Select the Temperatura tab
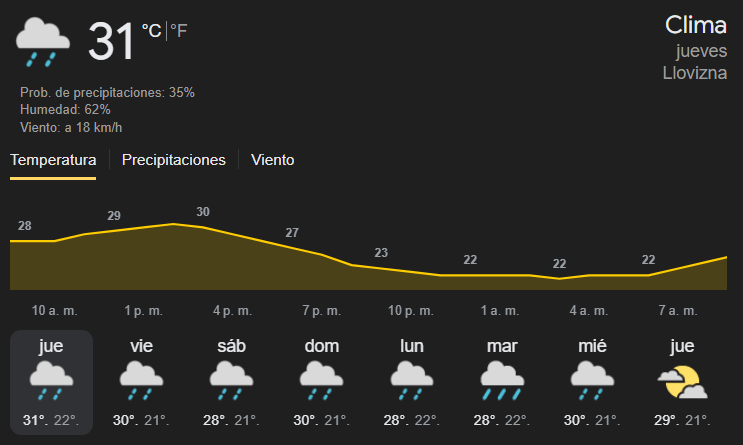This screenshot has height=445, width=743. pyautogui.click(x=53, y=160)
